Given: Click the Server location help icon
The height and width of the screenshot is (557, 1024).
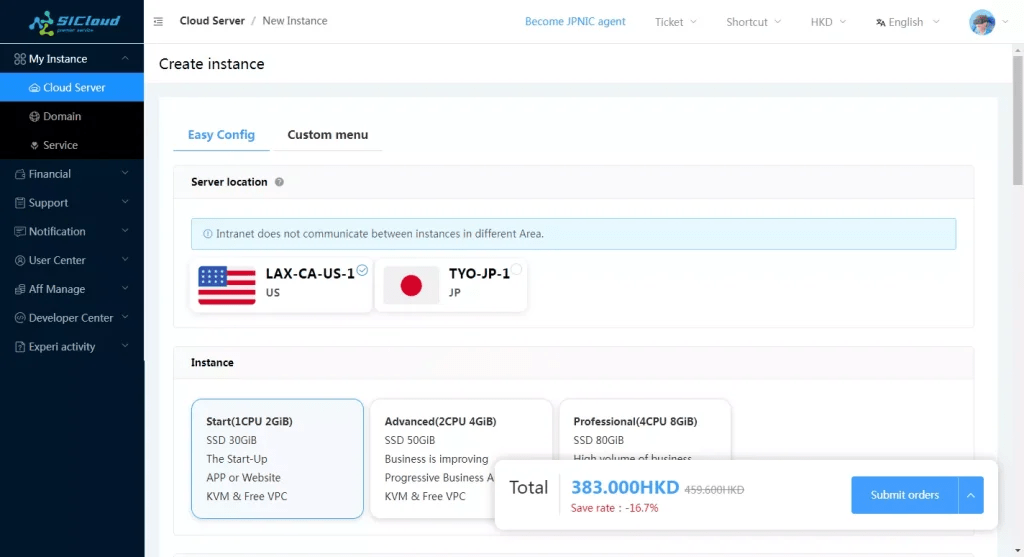Looking at the screenshot, I should tap(279, 182).
